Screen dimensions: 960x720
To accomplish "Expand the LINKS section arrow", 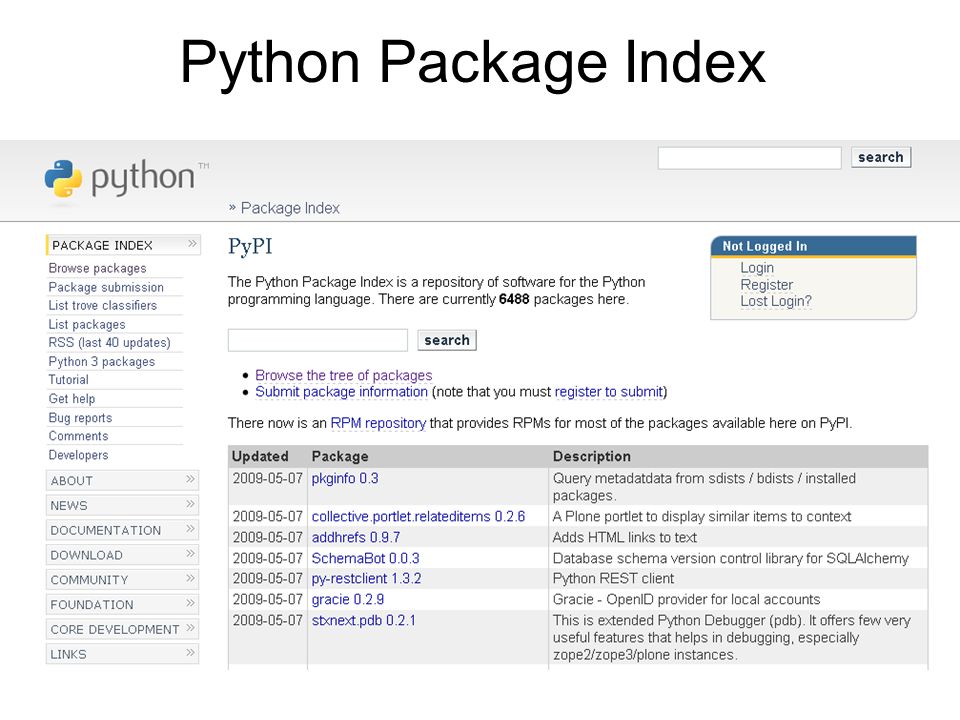I will click(190, 653).
